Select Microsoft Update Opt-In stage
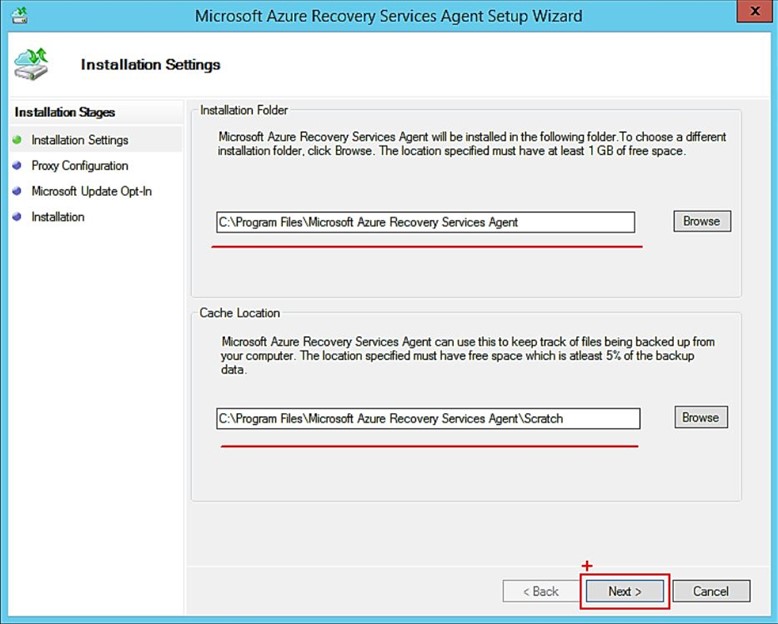 click(x=91, y=191)
